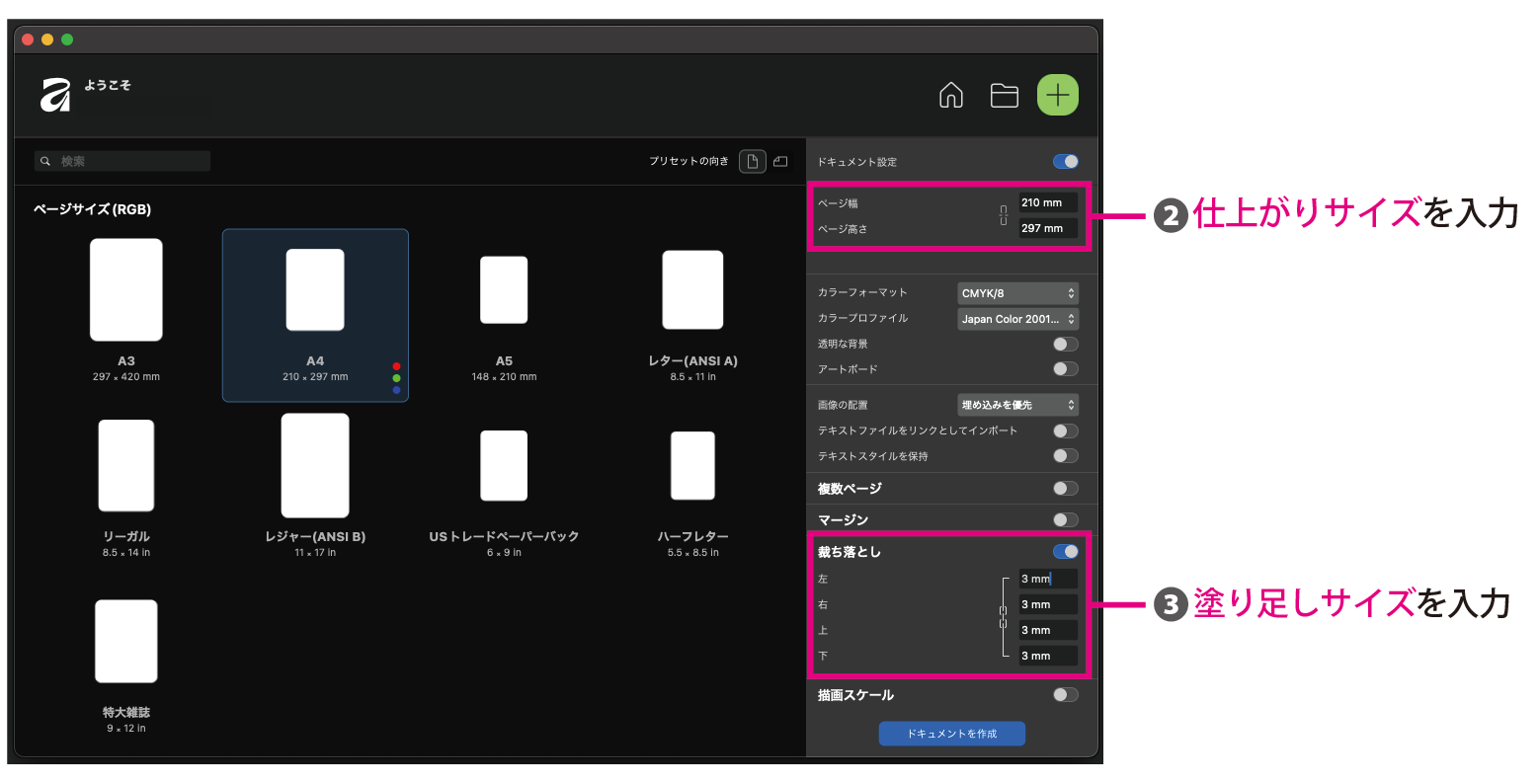Open the folder browse icon

(x=1004, y=96)
